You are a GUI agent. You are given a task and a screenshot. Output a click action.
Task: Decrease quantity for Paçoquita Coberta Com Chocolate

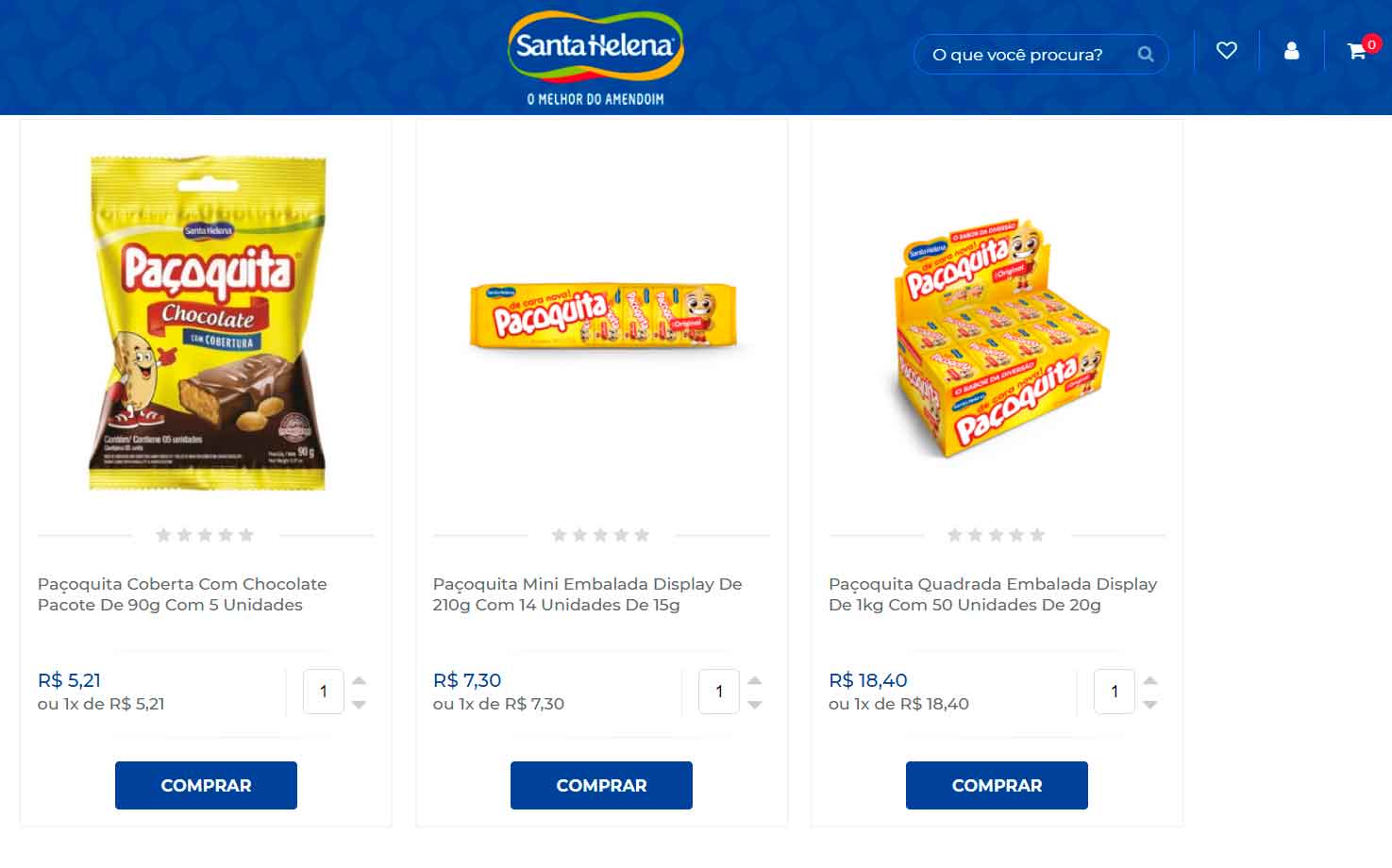359,705
